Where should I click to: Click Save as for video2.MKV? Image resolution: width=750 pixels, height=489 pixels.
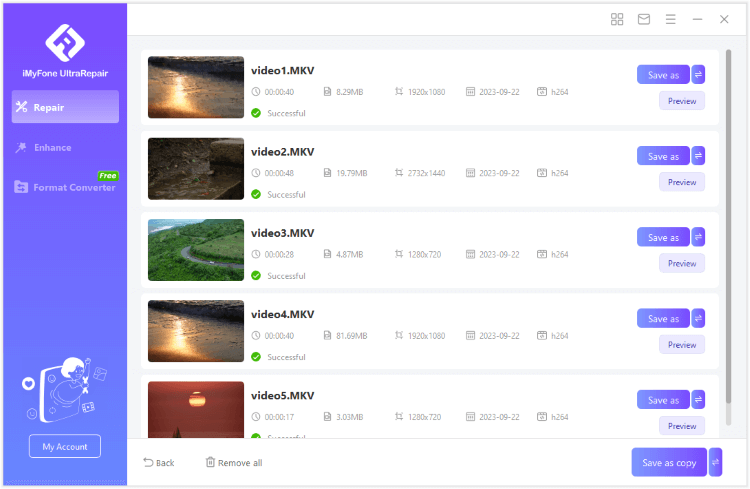663,156
